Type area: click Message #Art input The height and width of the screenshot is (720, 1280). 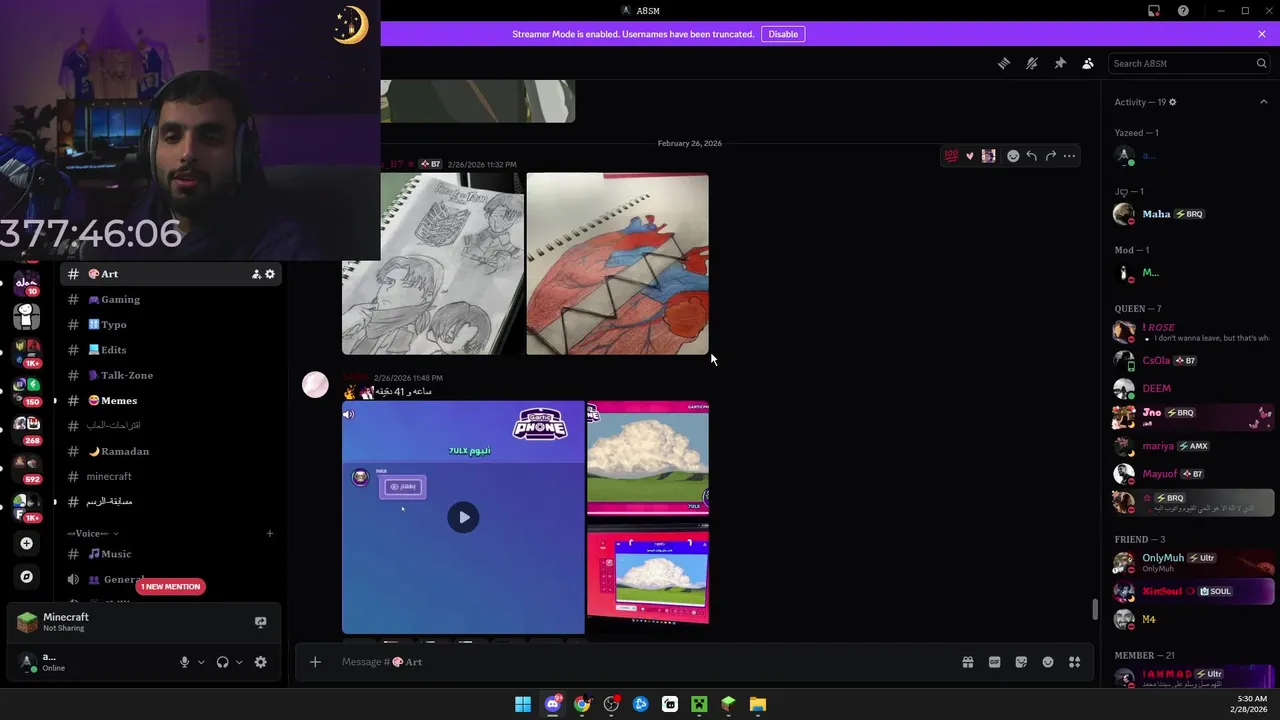coord(640,662)
